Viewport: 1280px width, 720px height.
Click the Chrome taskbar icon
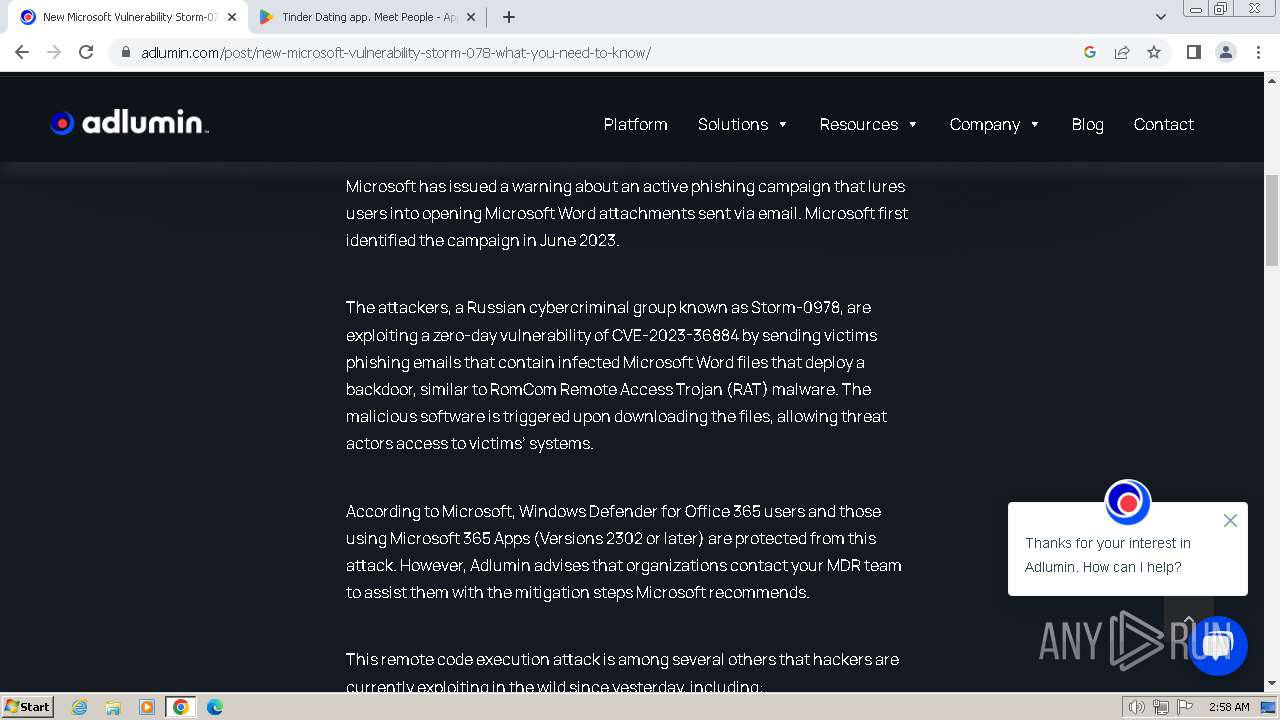(180, 706)
